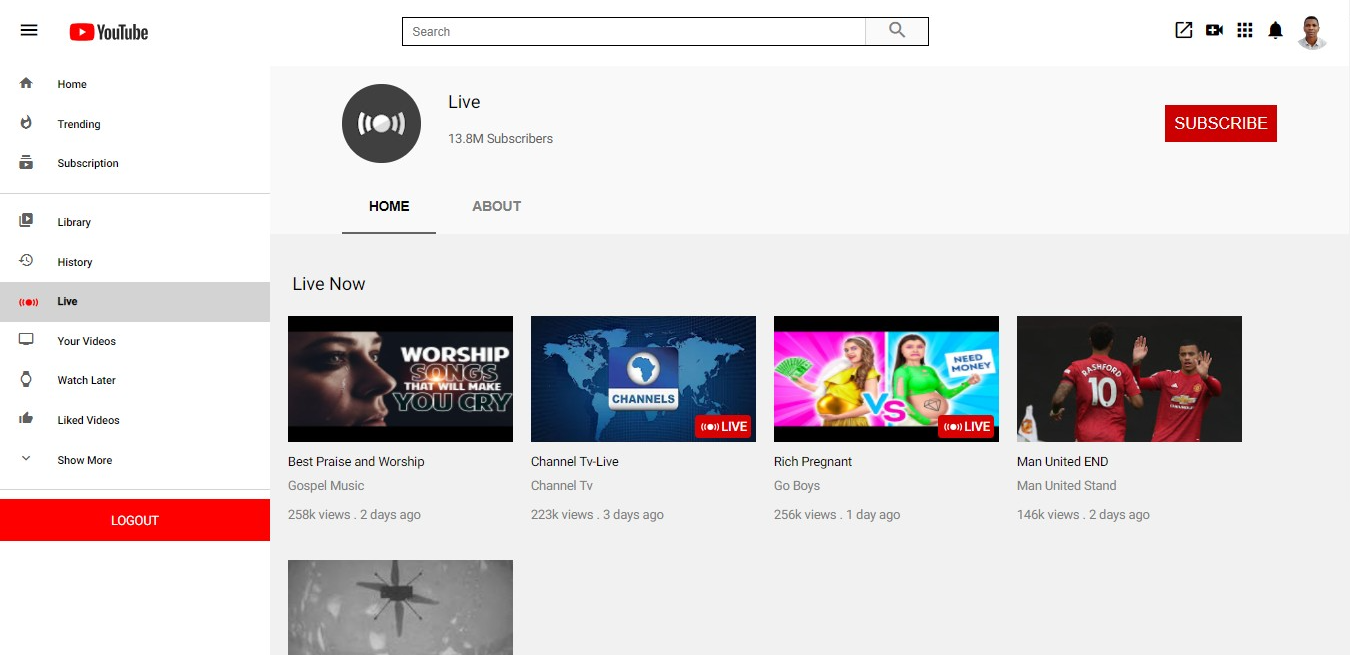Click the Library icon in sidebar
The image size is (1350, 655).
point(26,221)
